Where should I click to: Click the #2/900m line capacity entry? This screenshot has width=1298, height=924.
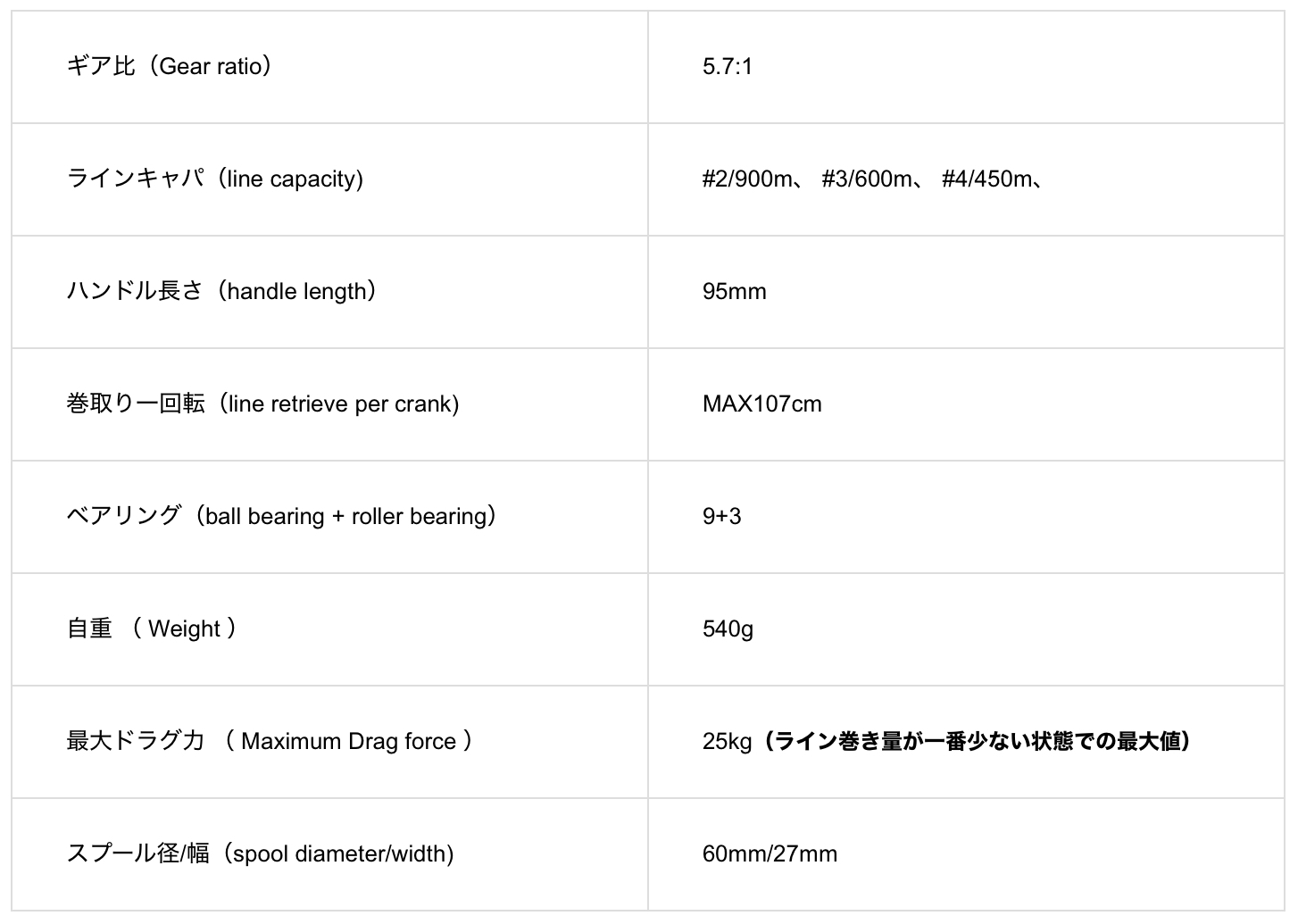pos(748,179)
